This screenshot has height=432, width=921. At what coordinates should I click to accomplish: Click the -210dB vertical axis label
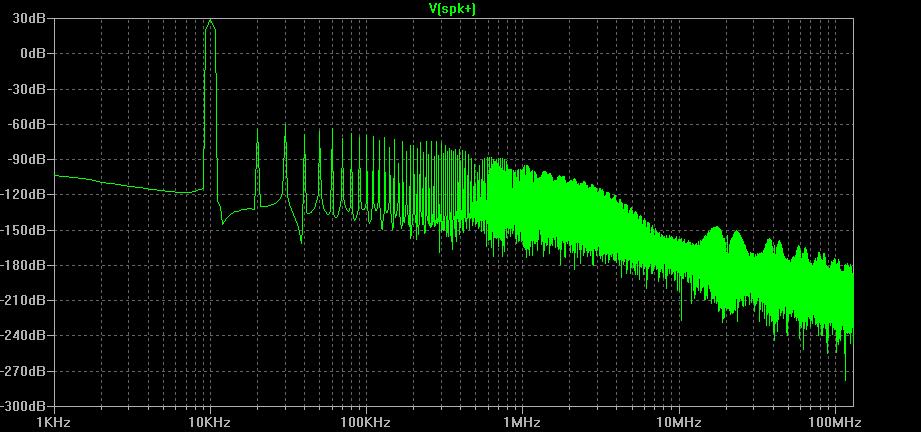click(x=23, y=300)
